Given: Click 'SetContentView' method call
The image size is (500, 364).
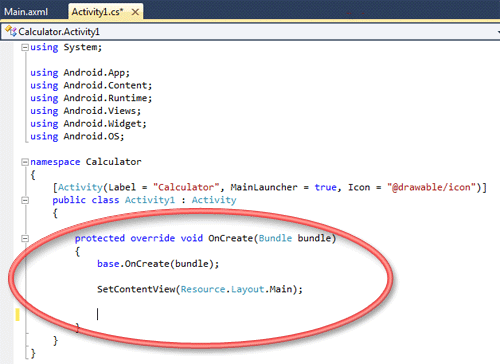Looking at the screenshot, I should (136, 289).
